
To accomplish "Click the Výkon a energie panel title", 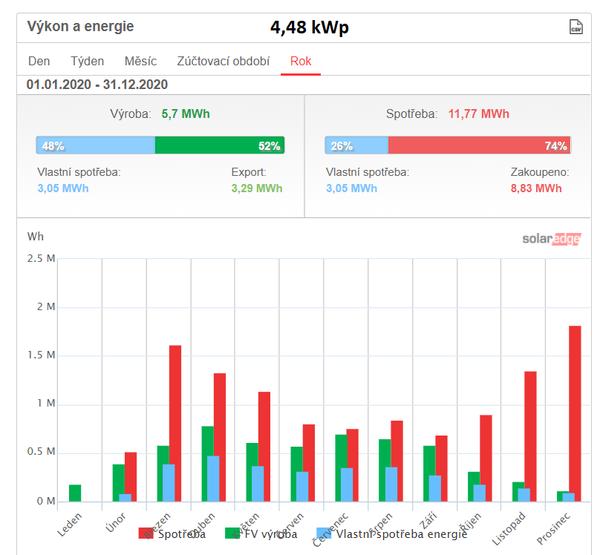I will pos(80,27).
